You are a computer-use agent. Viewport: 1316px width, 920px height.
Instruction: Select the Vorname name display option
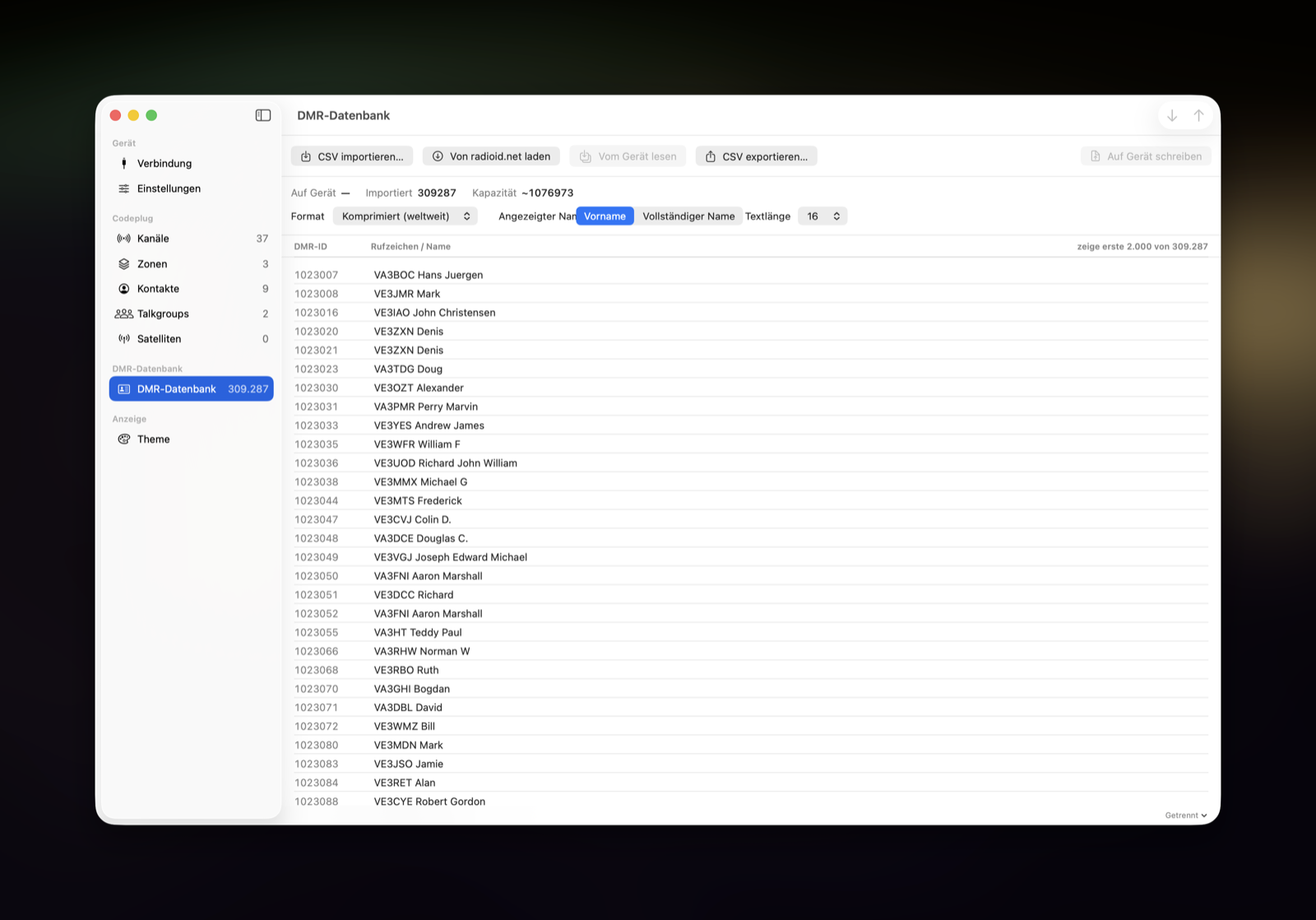tap(605, 216)
